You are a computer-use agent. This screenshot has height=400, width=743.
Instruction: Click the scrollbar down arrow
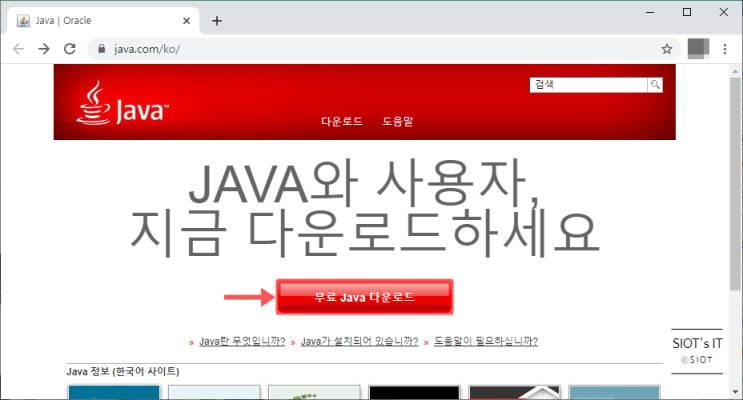pos(735,392)
